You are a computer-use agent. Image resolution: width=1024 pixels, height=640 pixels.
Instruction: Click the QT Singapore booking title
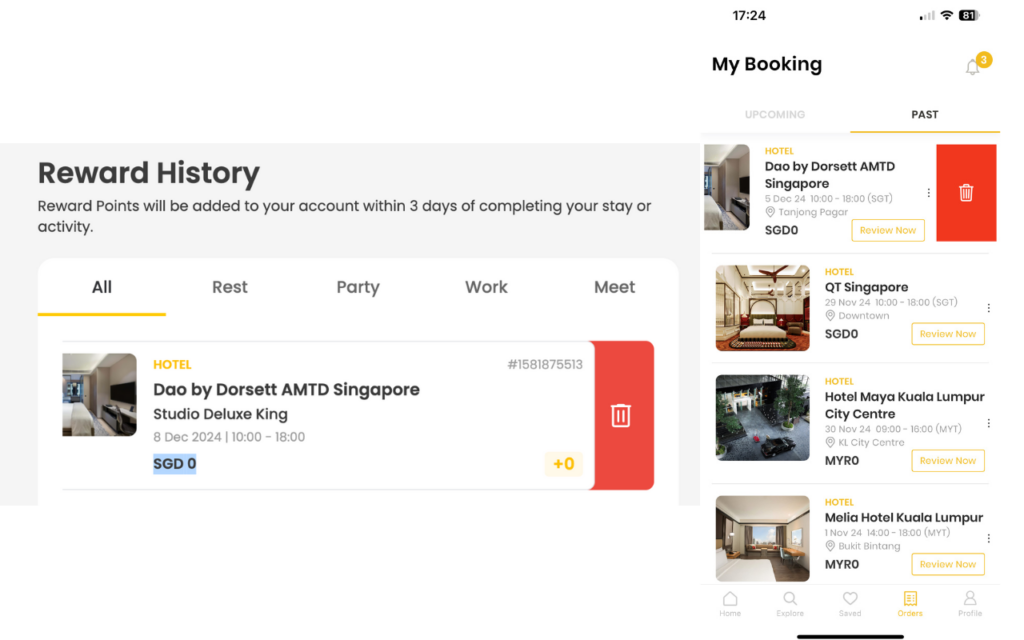866,287
